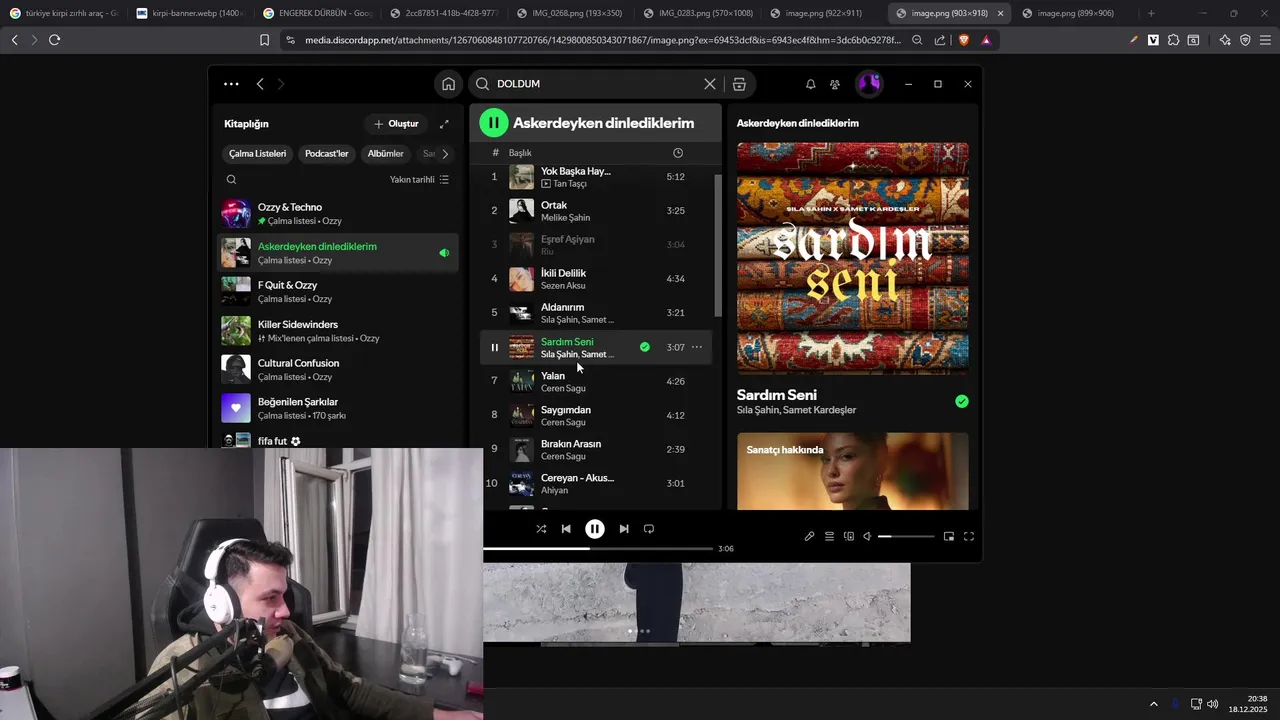Viewport: 1280px width, 720px height.
Task: Adjust the Spotify volume slider
Action: coord(906,537)
